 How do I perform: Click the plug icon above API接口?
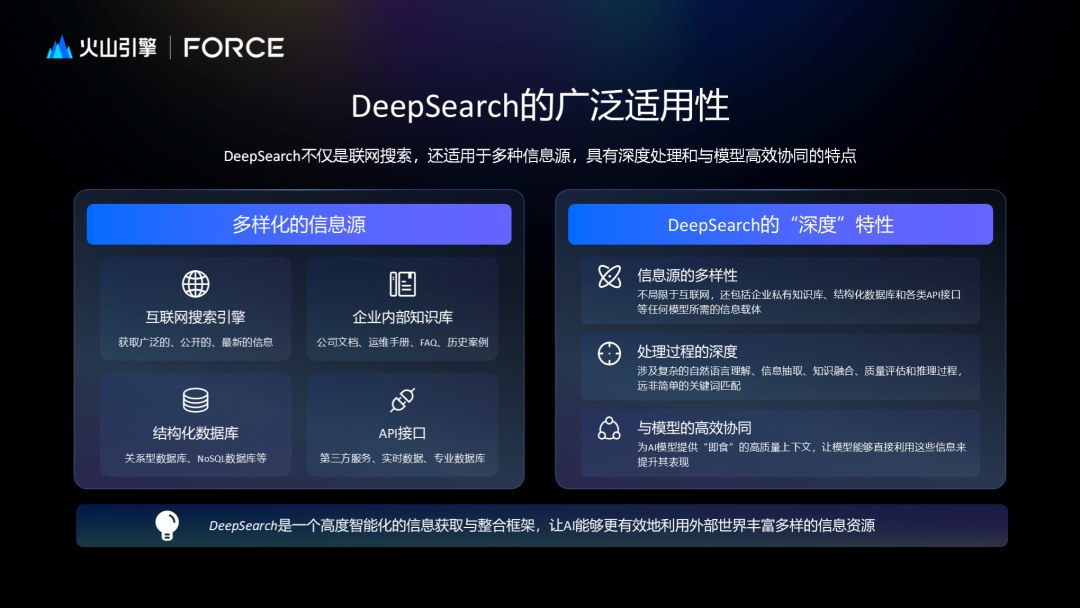[x=402, y=400]
